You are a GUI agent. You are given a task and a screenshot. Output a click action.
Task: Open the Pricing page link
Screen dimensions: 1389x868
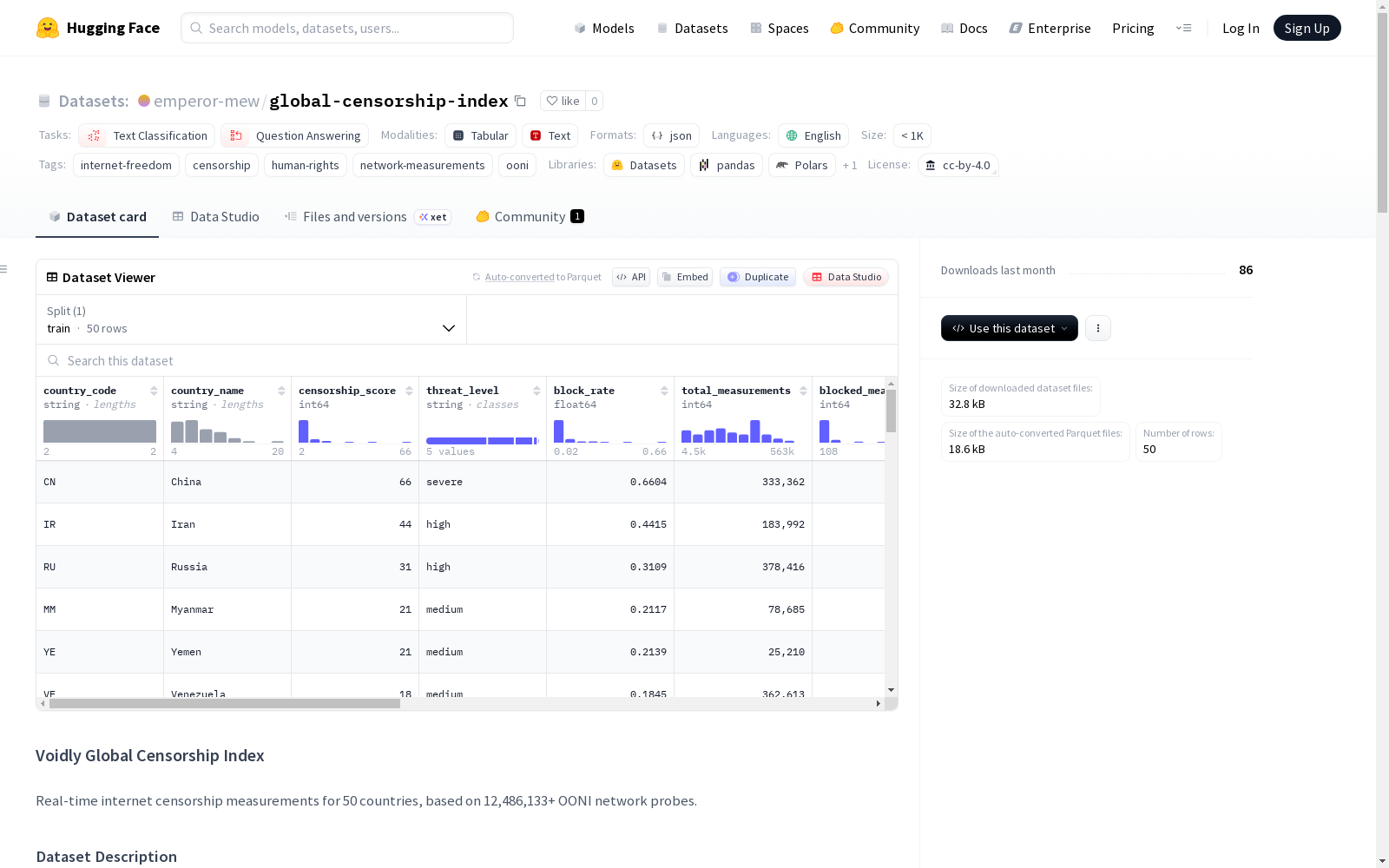pyautogui.click(x=1133, y=28)
